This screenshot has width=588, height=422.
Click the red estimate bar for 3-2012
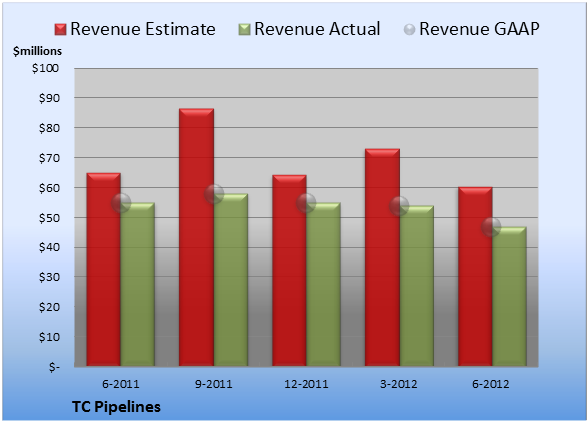[x=382, y=257]
